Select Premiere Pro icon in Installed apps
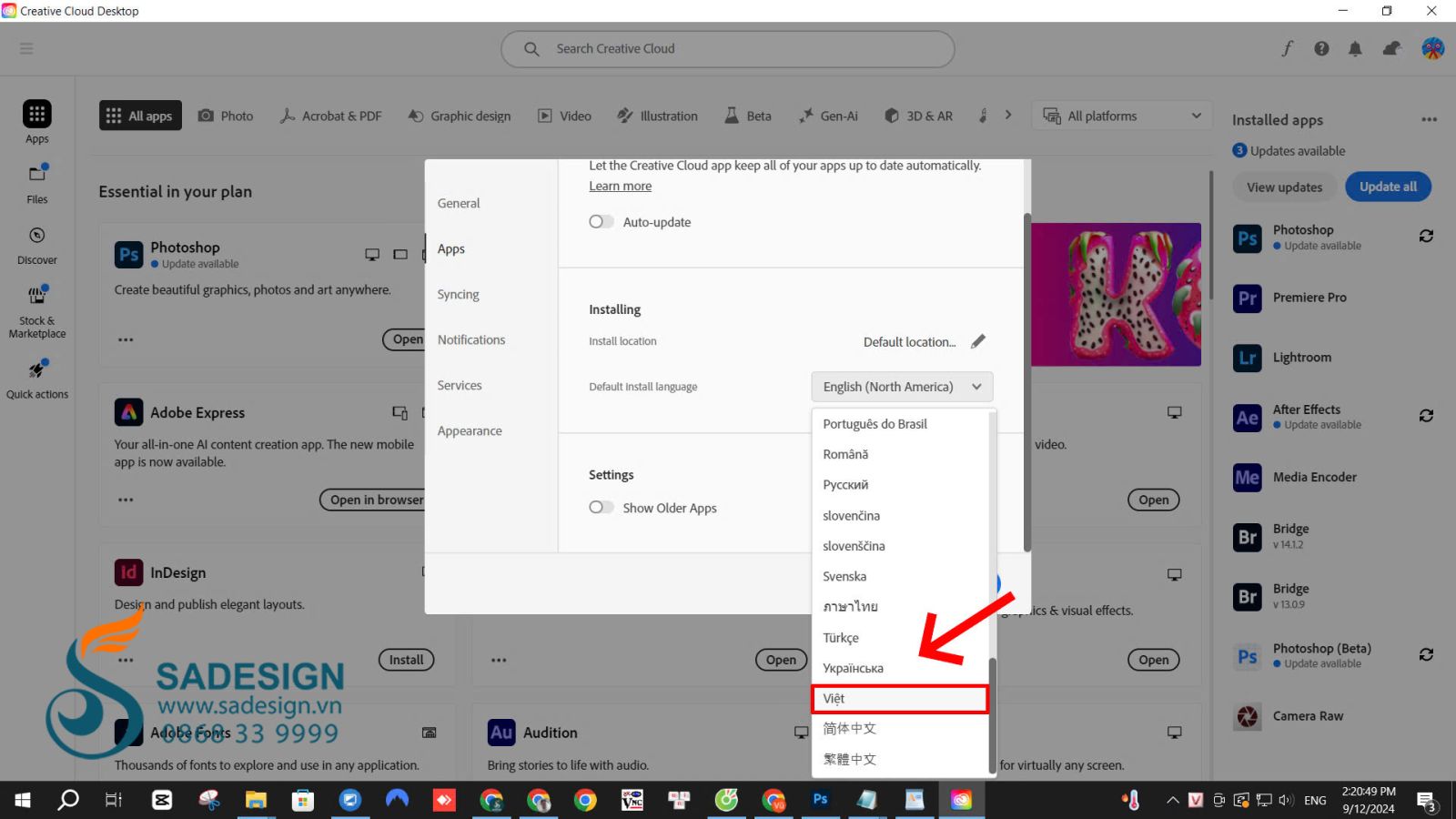This screenshot has height=819, width=1456. tap(1248, 298)
